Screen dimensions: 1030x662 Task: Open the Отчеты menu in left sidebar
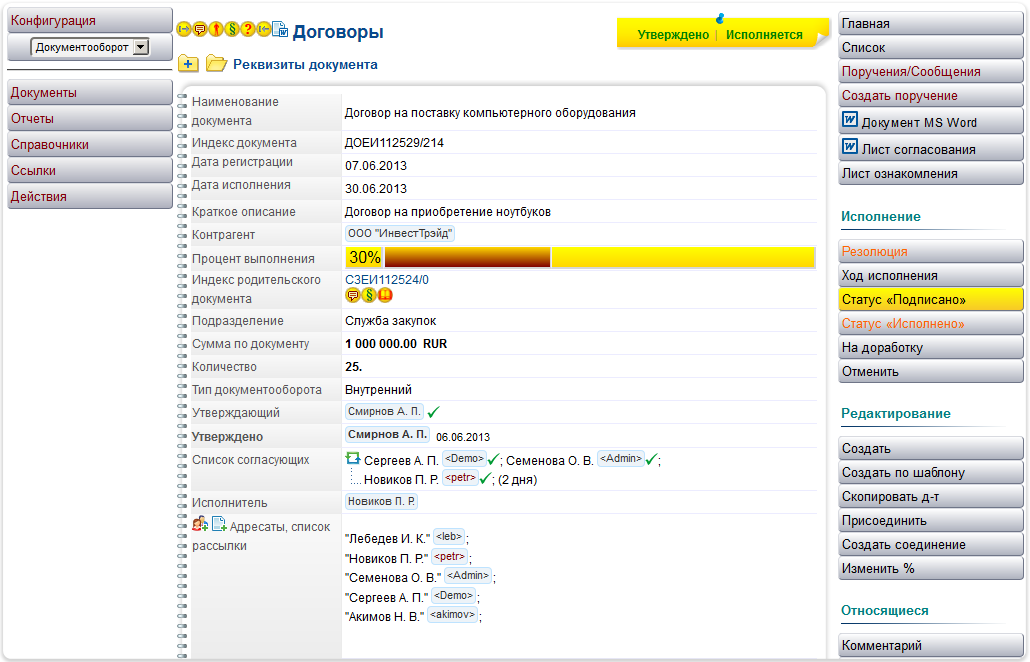(90, 119)
